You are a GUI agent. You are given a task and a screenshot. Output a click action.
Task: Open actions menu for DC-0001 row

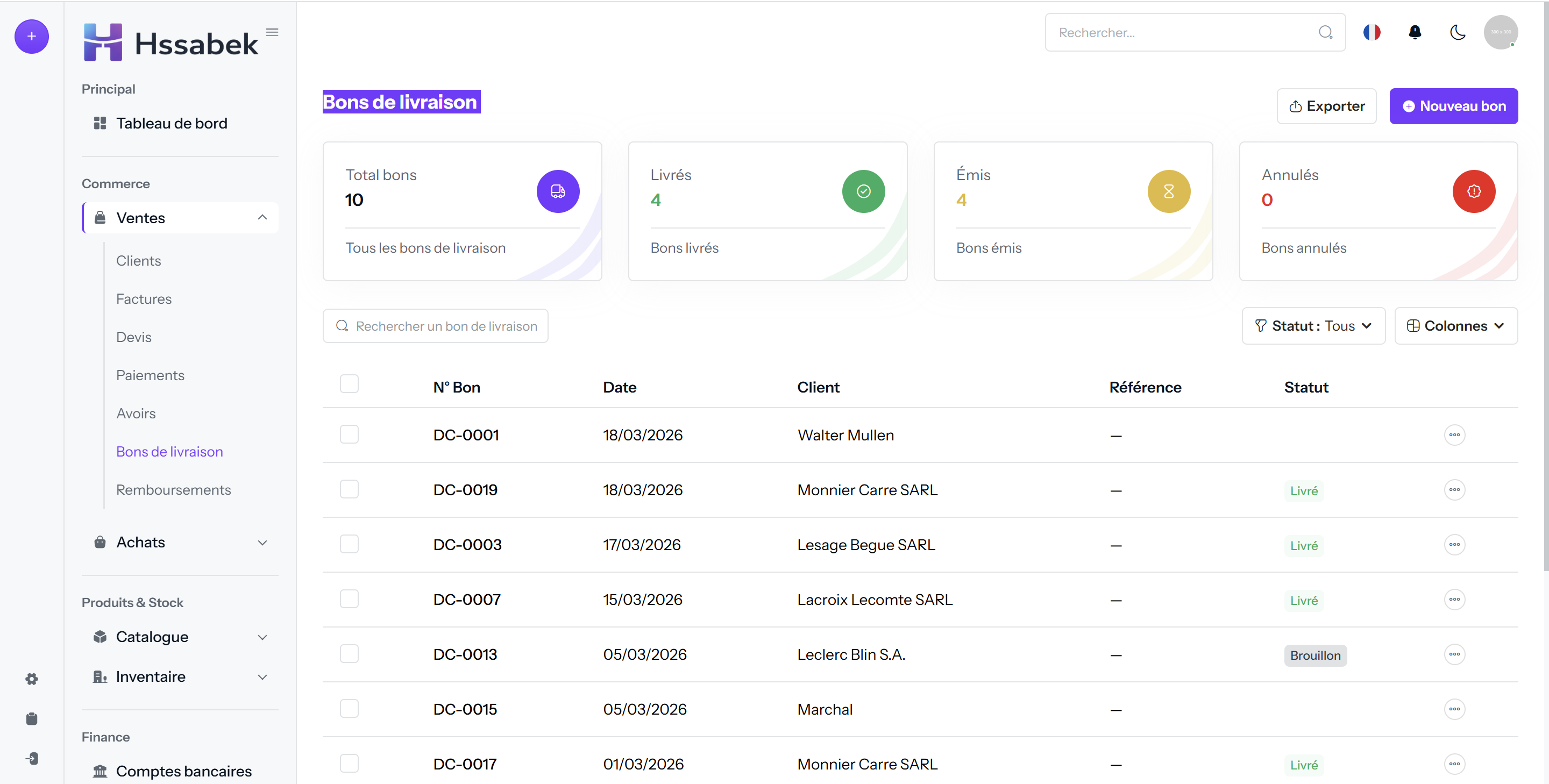(x=1454, y=434)
